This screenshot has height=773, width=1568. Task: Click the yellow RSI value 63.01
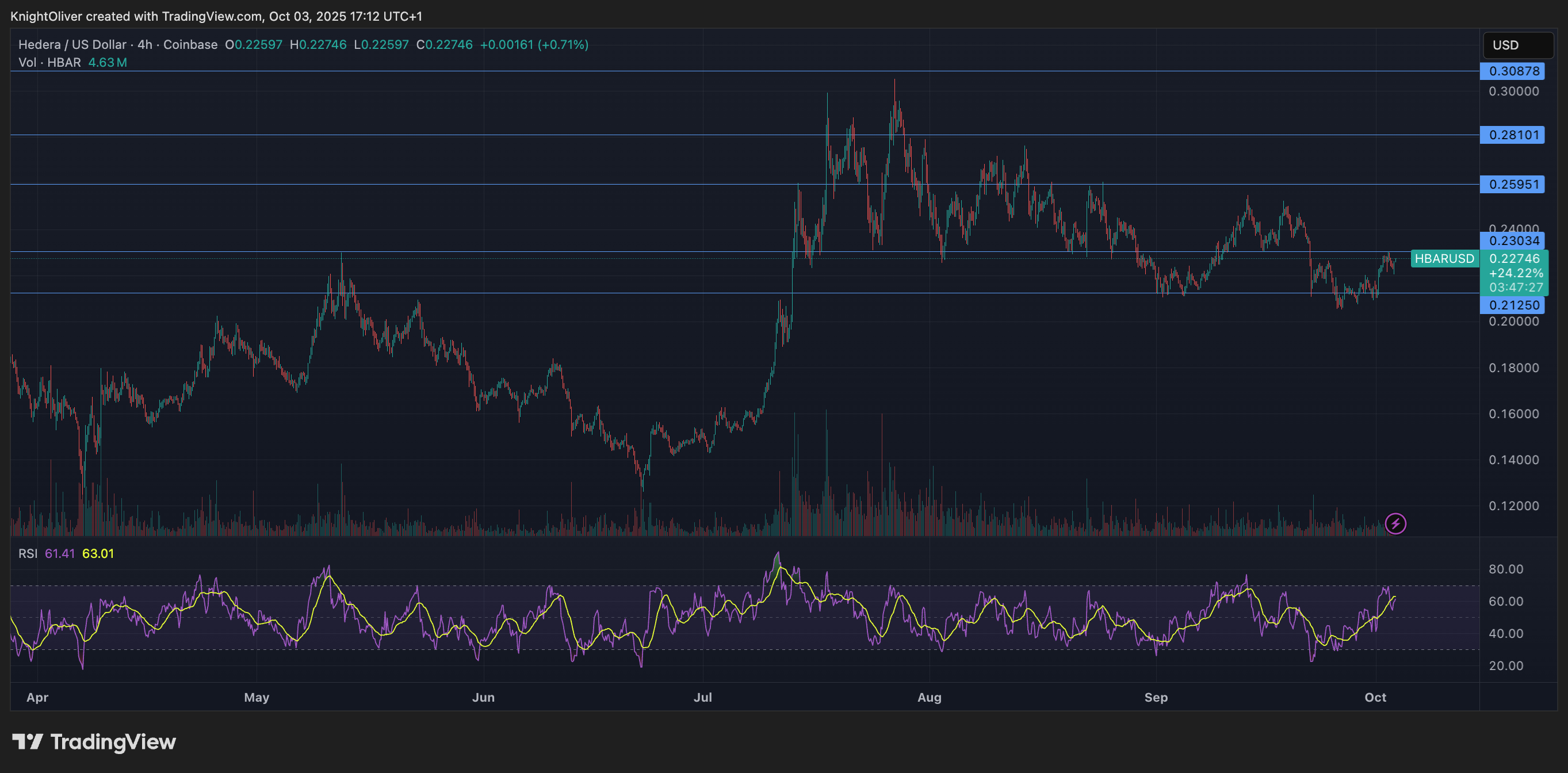97,554
